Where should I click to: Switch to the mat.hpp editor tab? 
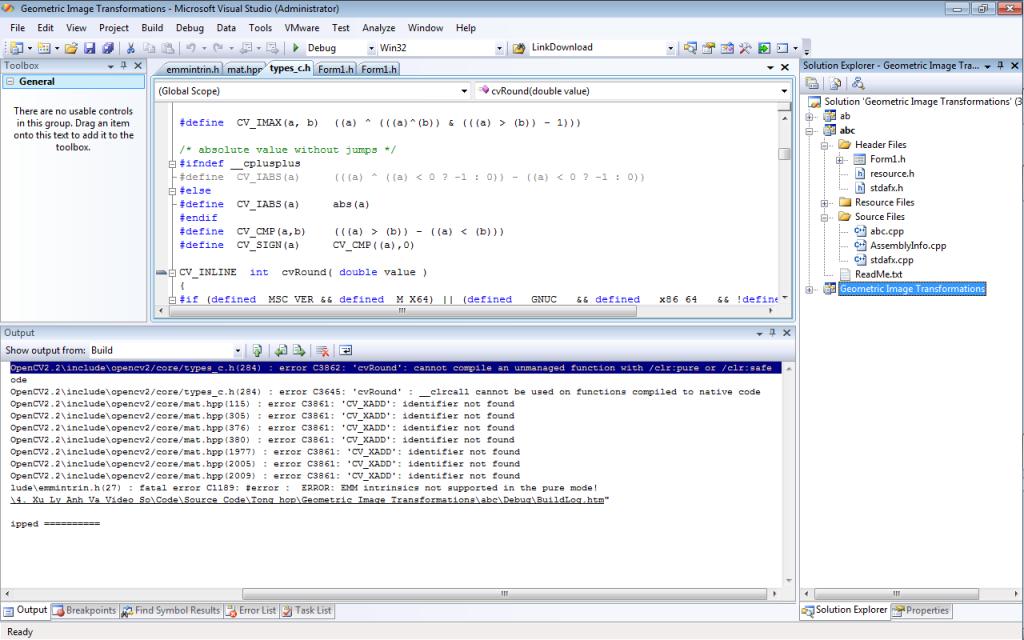[244, 69]
